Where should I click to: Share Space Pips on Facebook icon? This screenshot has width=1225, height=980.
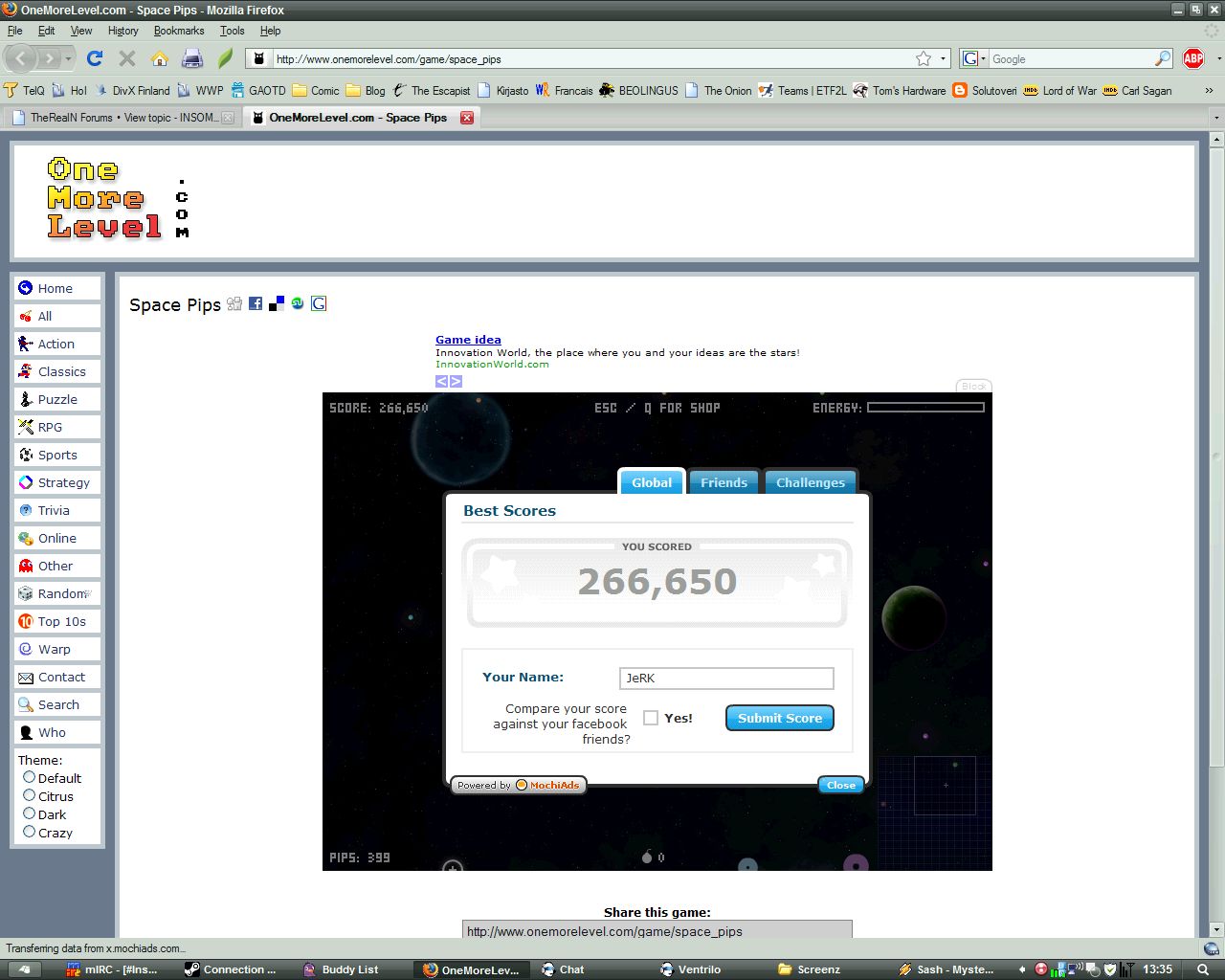click(256, 303)
